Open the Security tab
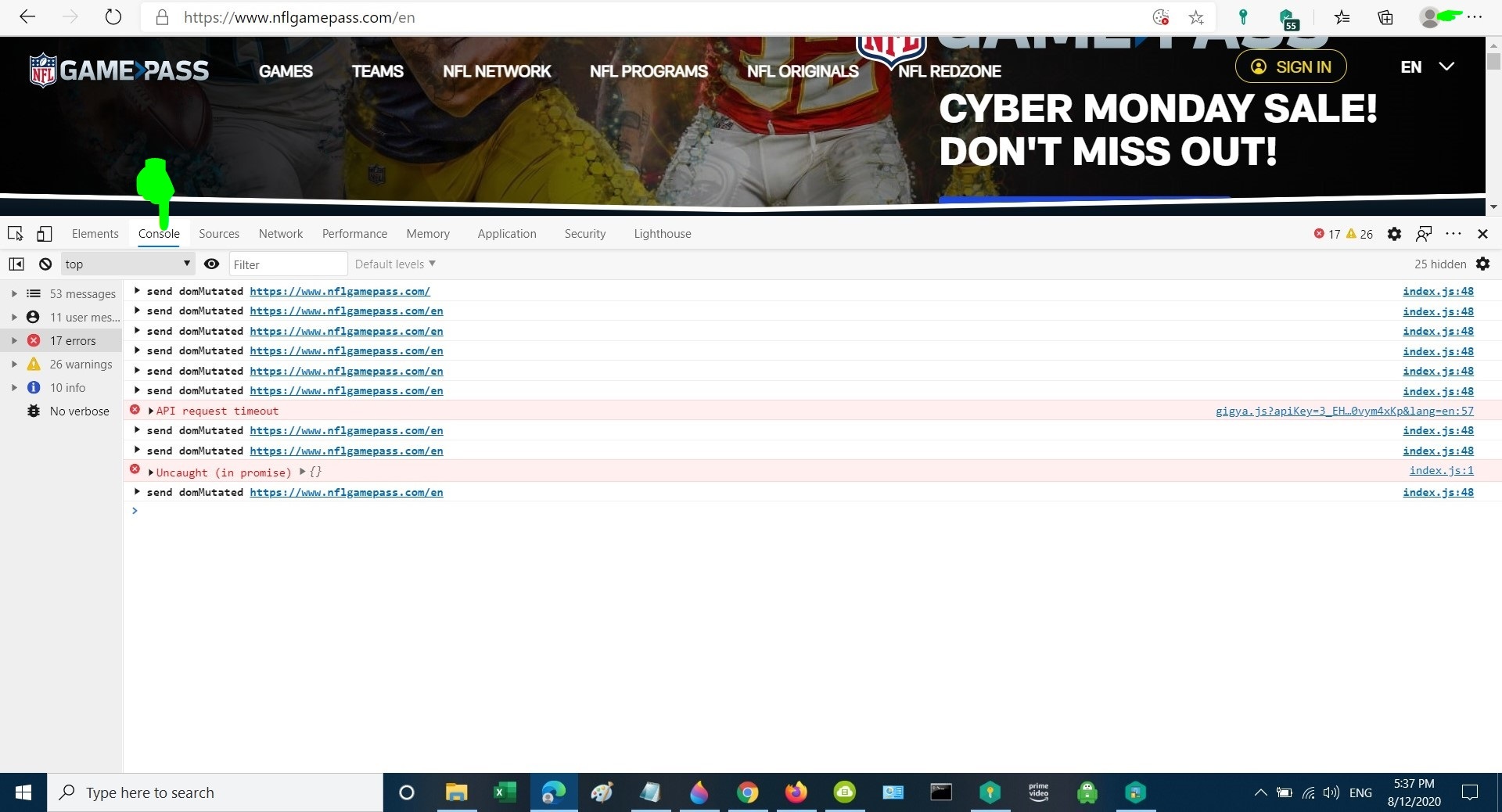1502x812 pixels. (x=585, y=234)
